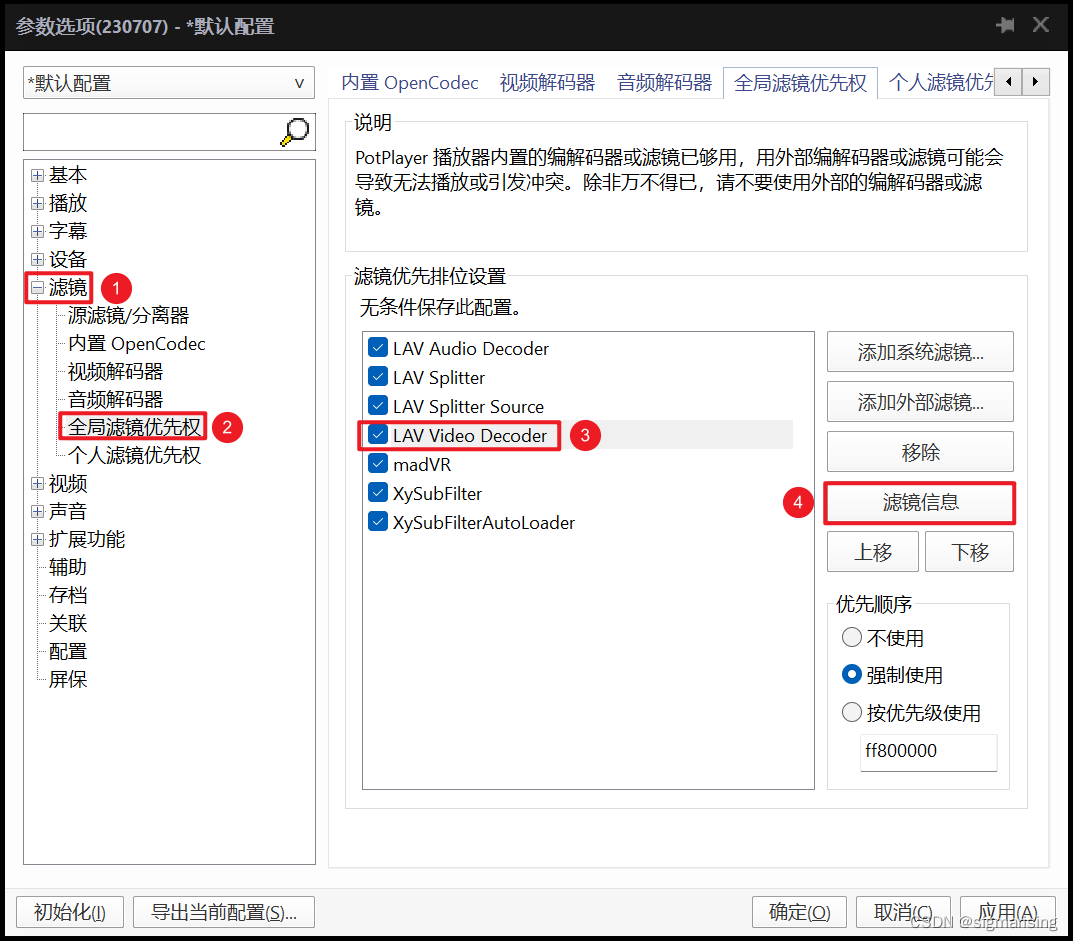Select the 全局滤镜优先权 tab
This screenshot has width=1073, height=941.
[800, 83]
